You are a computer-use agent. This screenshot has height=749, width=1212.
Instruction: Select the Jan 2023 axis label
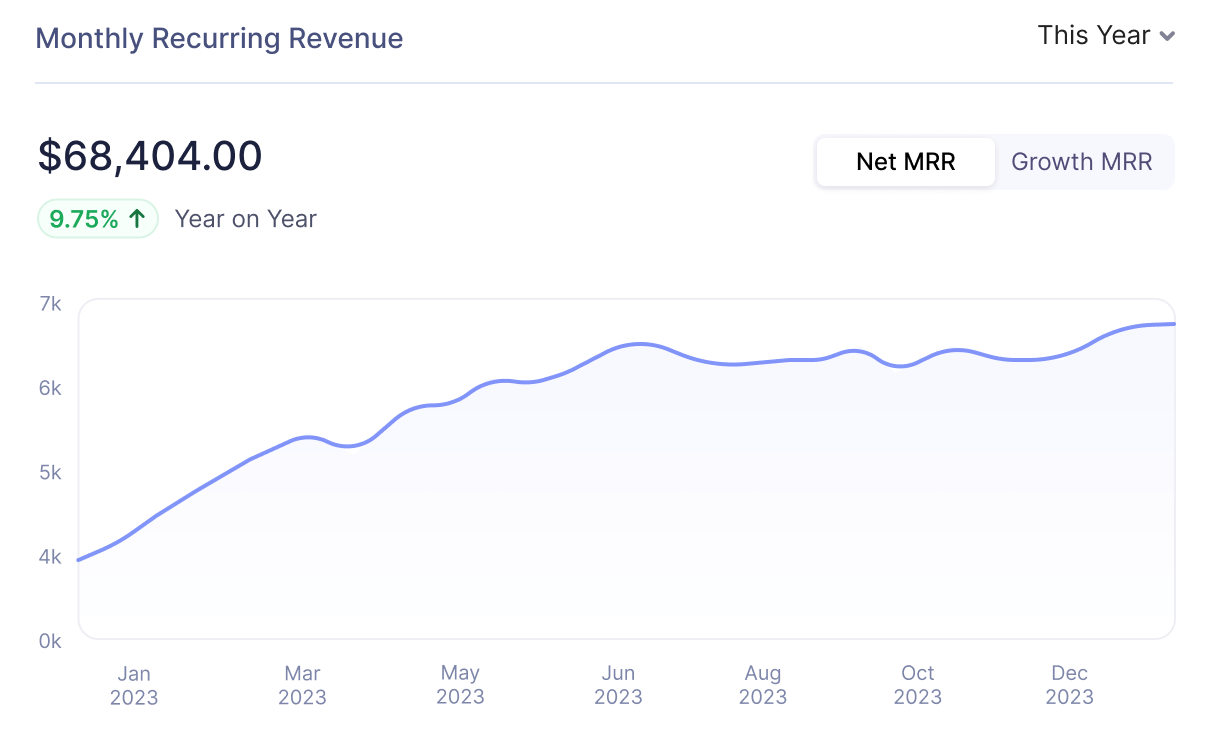pos(134,685)
